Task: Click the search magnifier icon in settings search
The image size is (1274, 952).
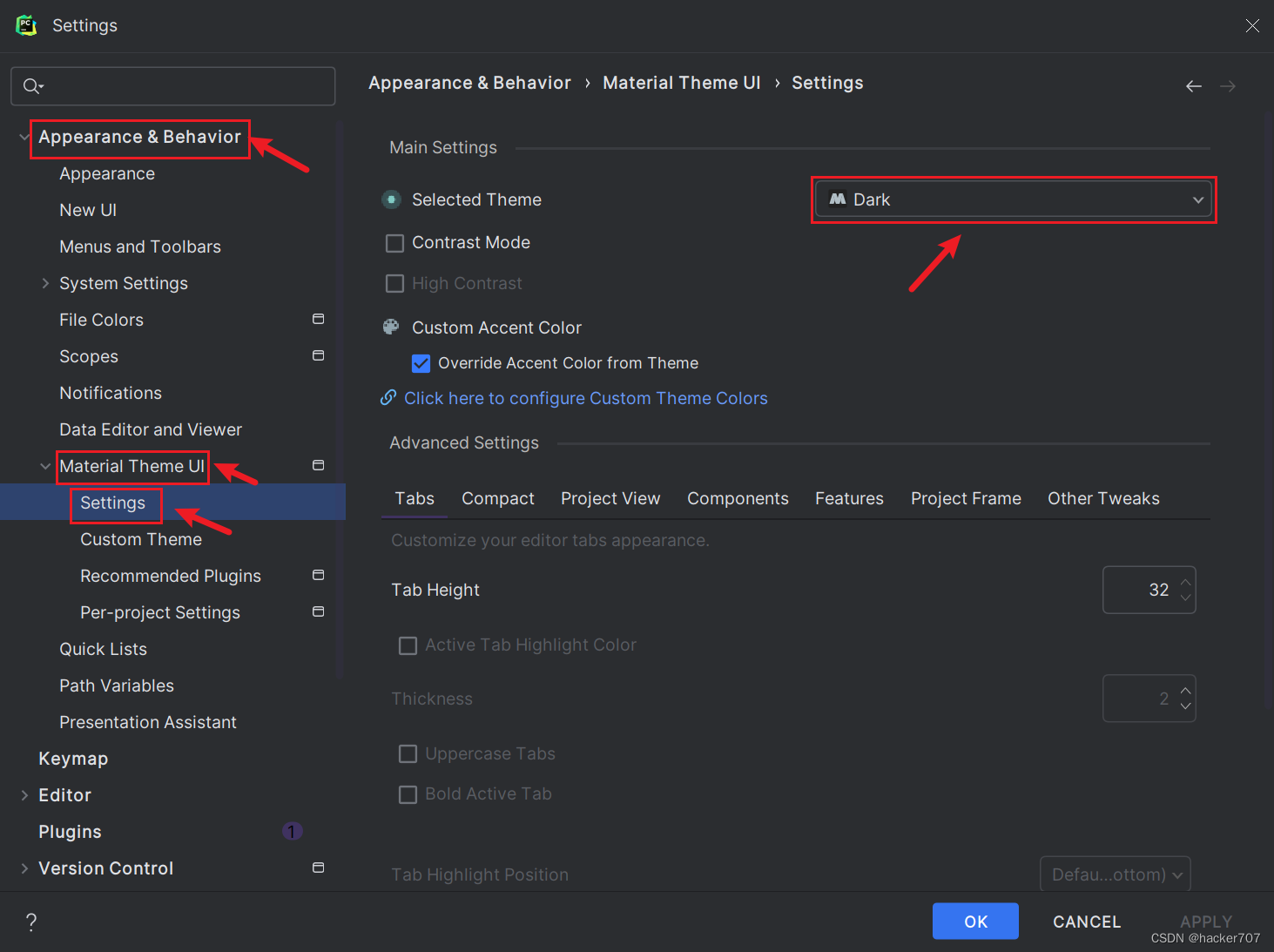Action: tap(32, 85)
